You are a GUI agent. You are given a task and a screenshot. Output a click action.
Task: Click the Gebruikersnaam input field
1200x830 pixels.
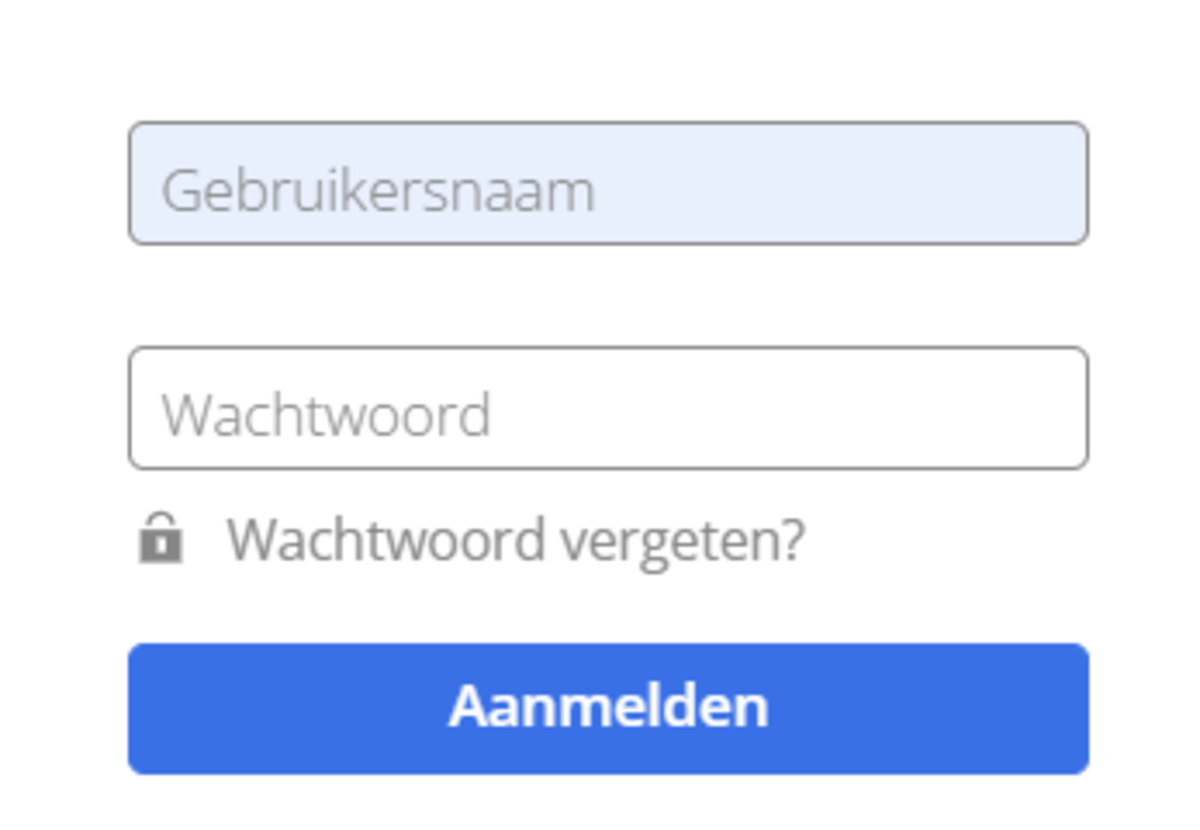[608, 184]
